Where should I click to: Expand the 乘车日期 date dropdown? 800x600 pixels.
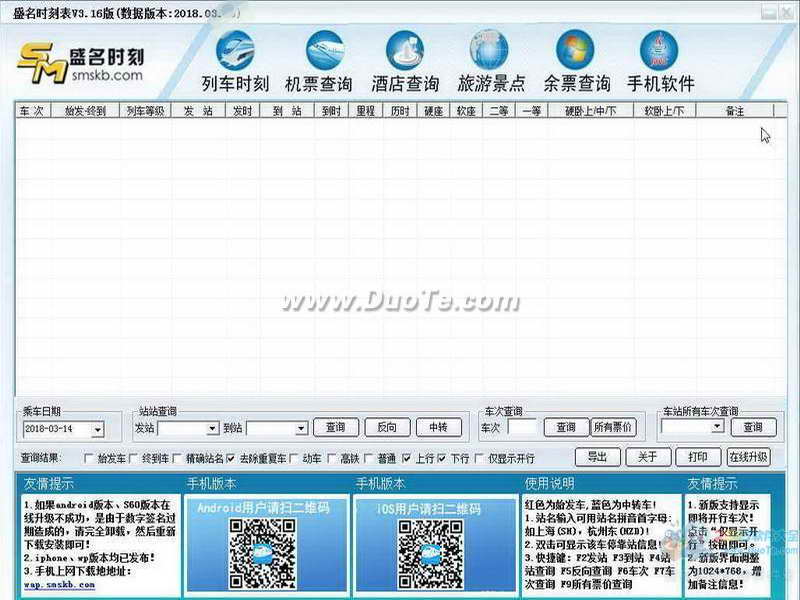pos(97,430)
